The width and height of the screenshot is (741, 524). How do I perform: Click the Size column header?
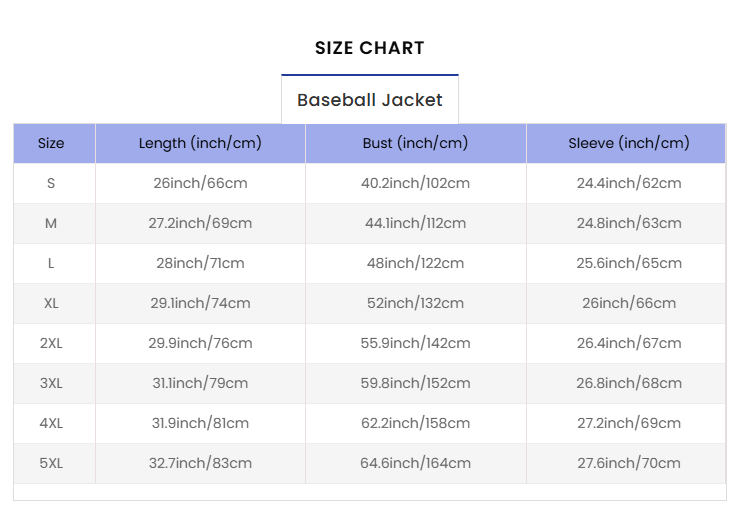click(x=51, y=143)
